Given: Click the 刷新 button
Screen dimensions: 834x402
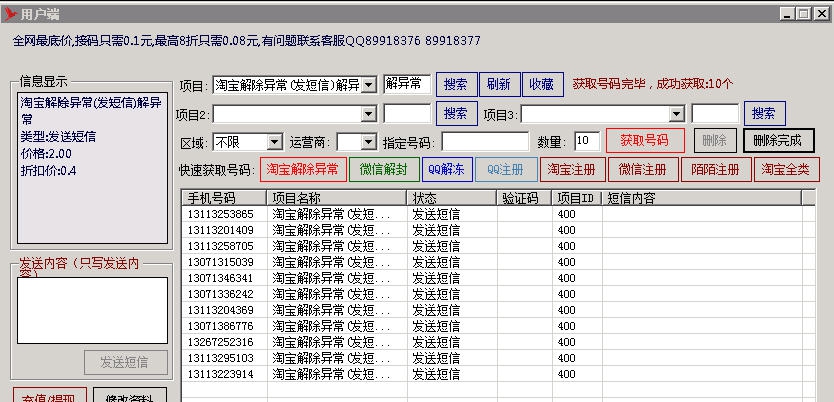Looking at the screenshot, I should [x=499, y=85].
